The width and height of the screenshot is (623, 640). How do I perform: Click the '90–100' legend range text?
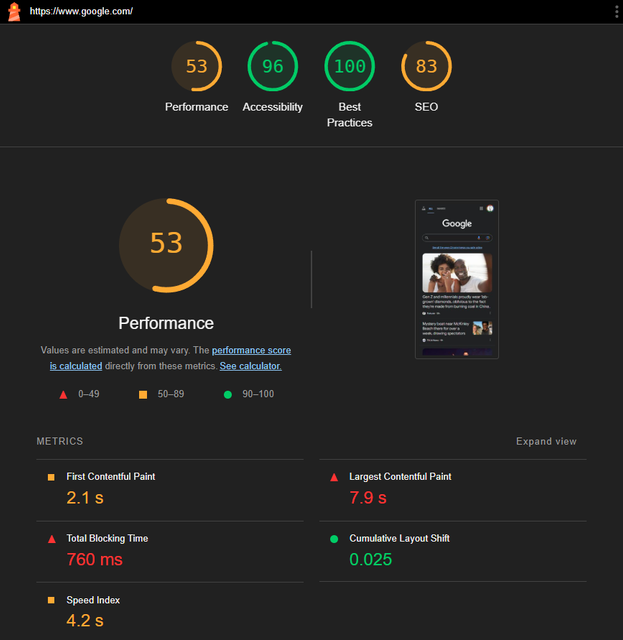click(258, 394)
